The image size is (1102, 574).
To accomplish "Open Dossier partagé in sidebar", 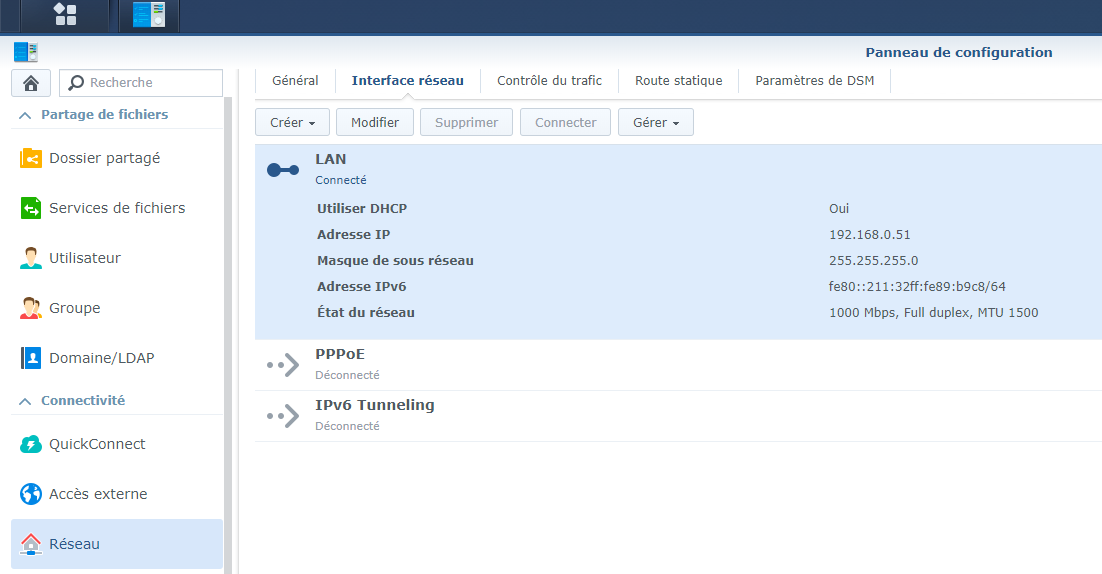I will coord(117,158).
